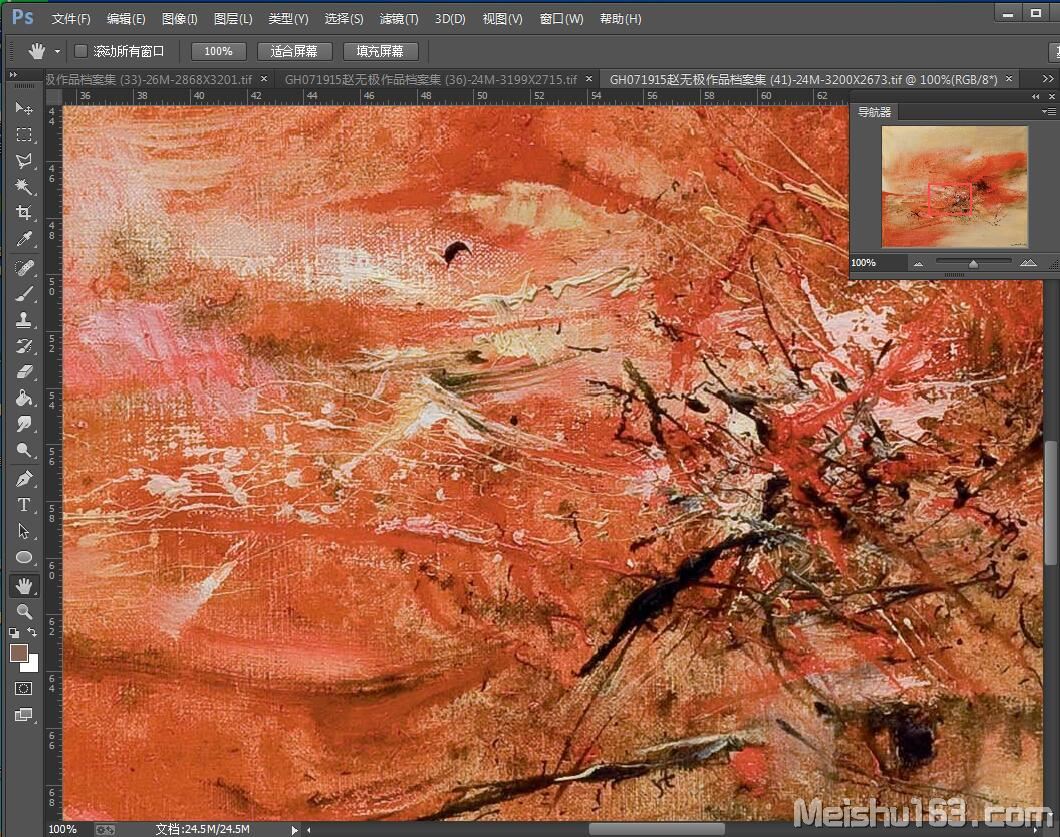Enable scroll all windows checkbox

click(80, 51)
